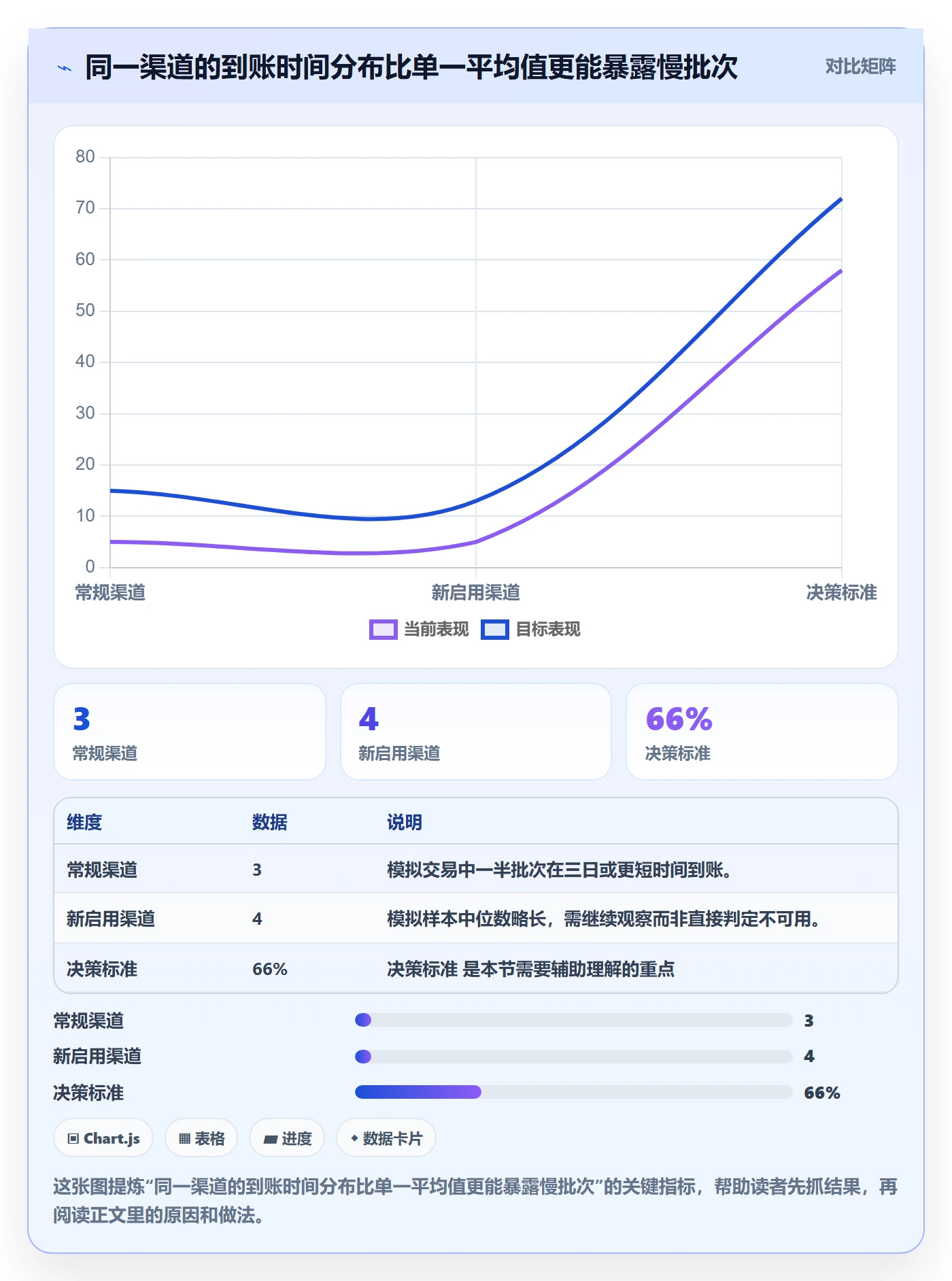Click the 数据卡片 tag chip
This screenshot has height=1281, width=952.
pos(386,1138)
